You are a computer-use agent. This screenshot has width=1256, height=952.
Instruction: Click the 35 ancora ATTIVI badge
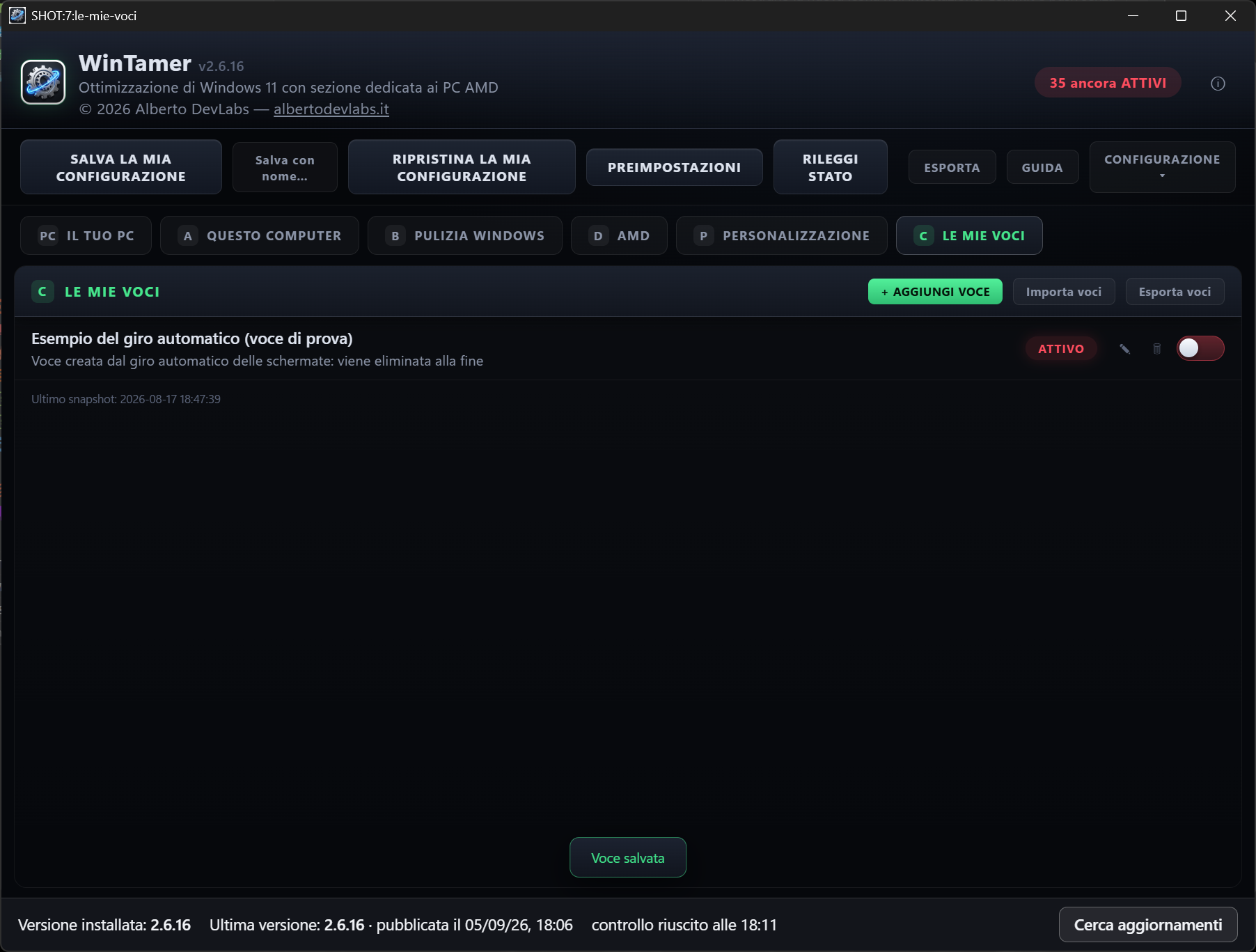1108,83
